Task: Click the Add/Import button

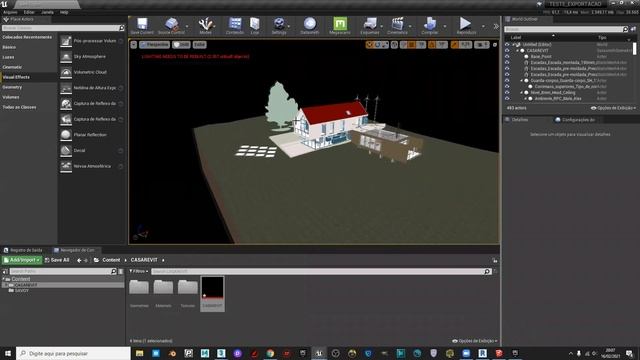Action: [22, 260]
